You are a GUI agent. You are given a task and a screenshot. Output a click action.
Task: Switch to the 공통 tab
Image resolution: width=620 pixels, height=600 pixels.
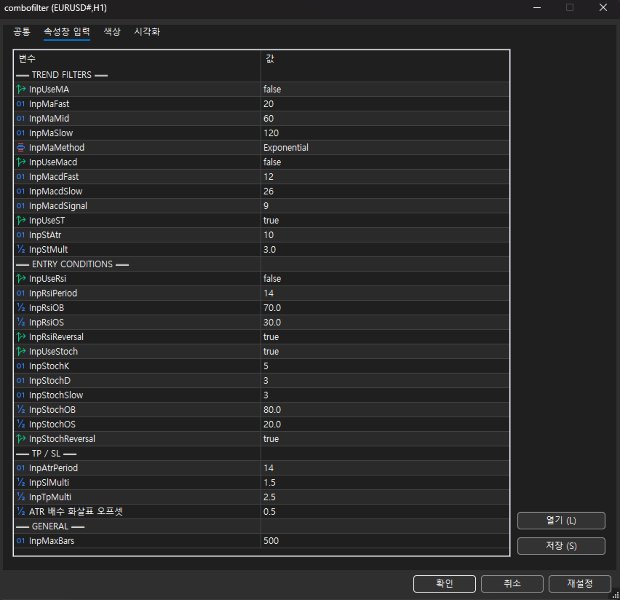pyautogui.click(x=22, y=32)
